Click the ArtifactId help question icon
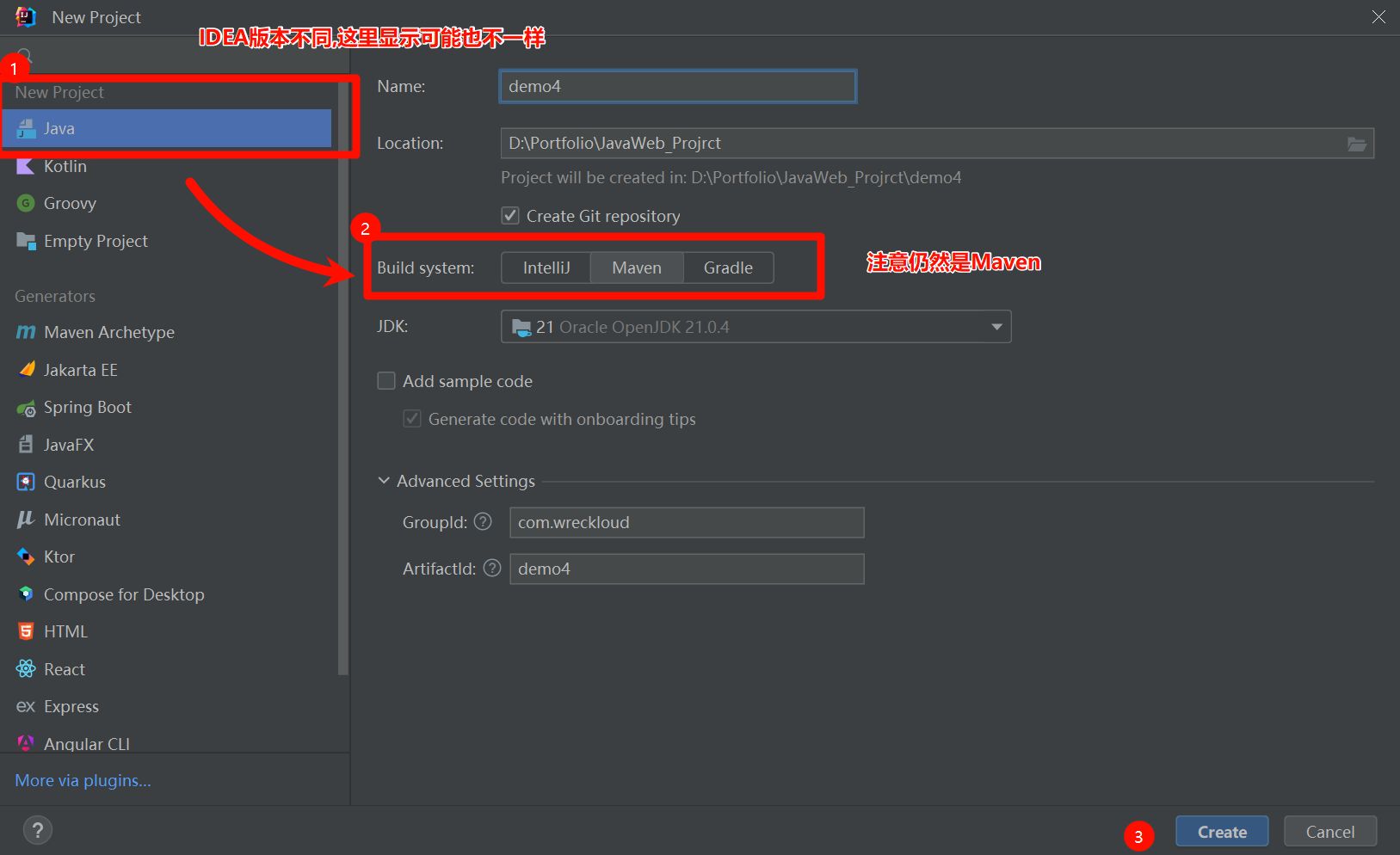 pyautogui.click(x=491, y=568)
